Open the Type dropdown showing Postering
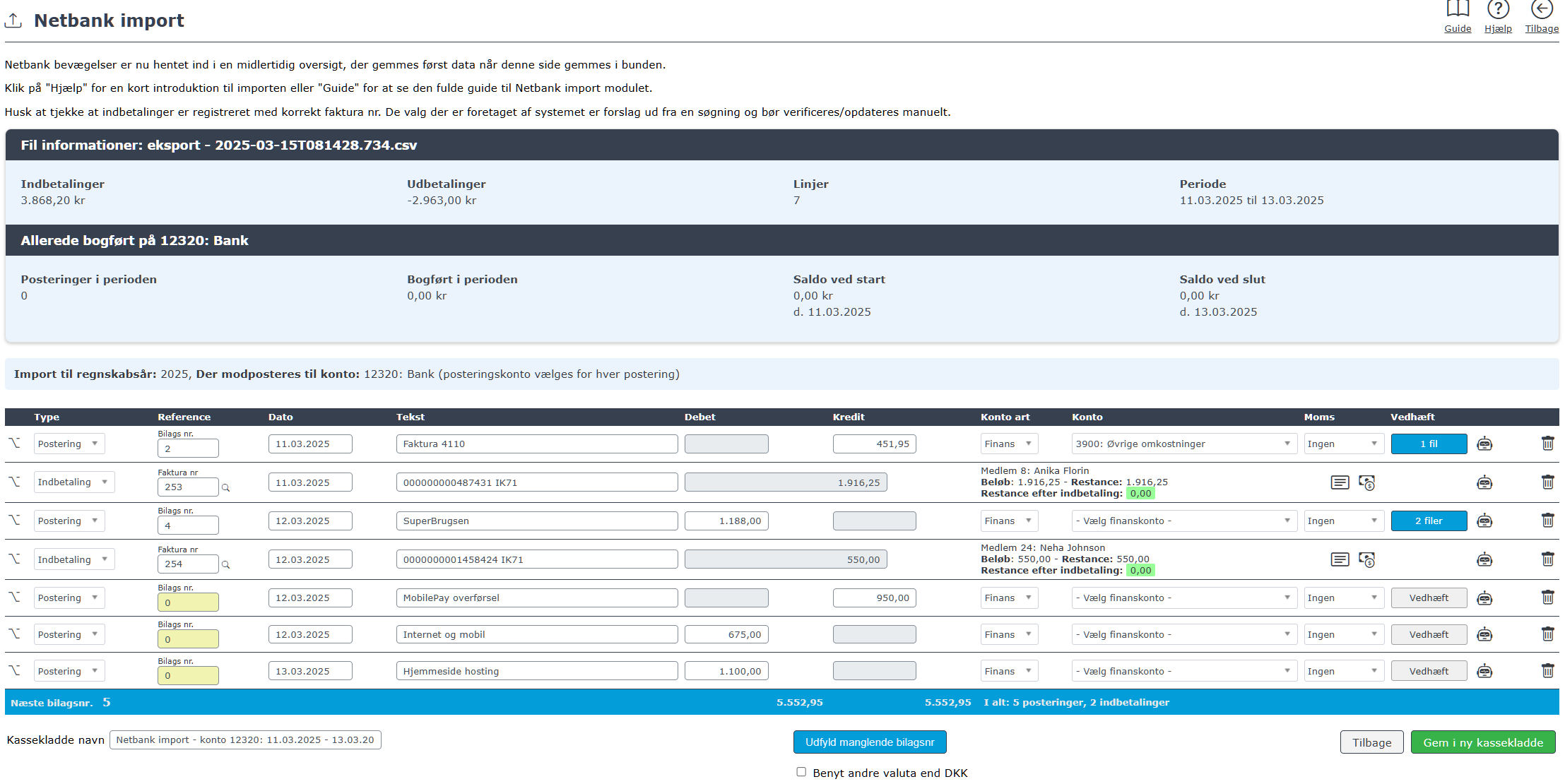The image size is (1565, 784). tap(69, 444)
